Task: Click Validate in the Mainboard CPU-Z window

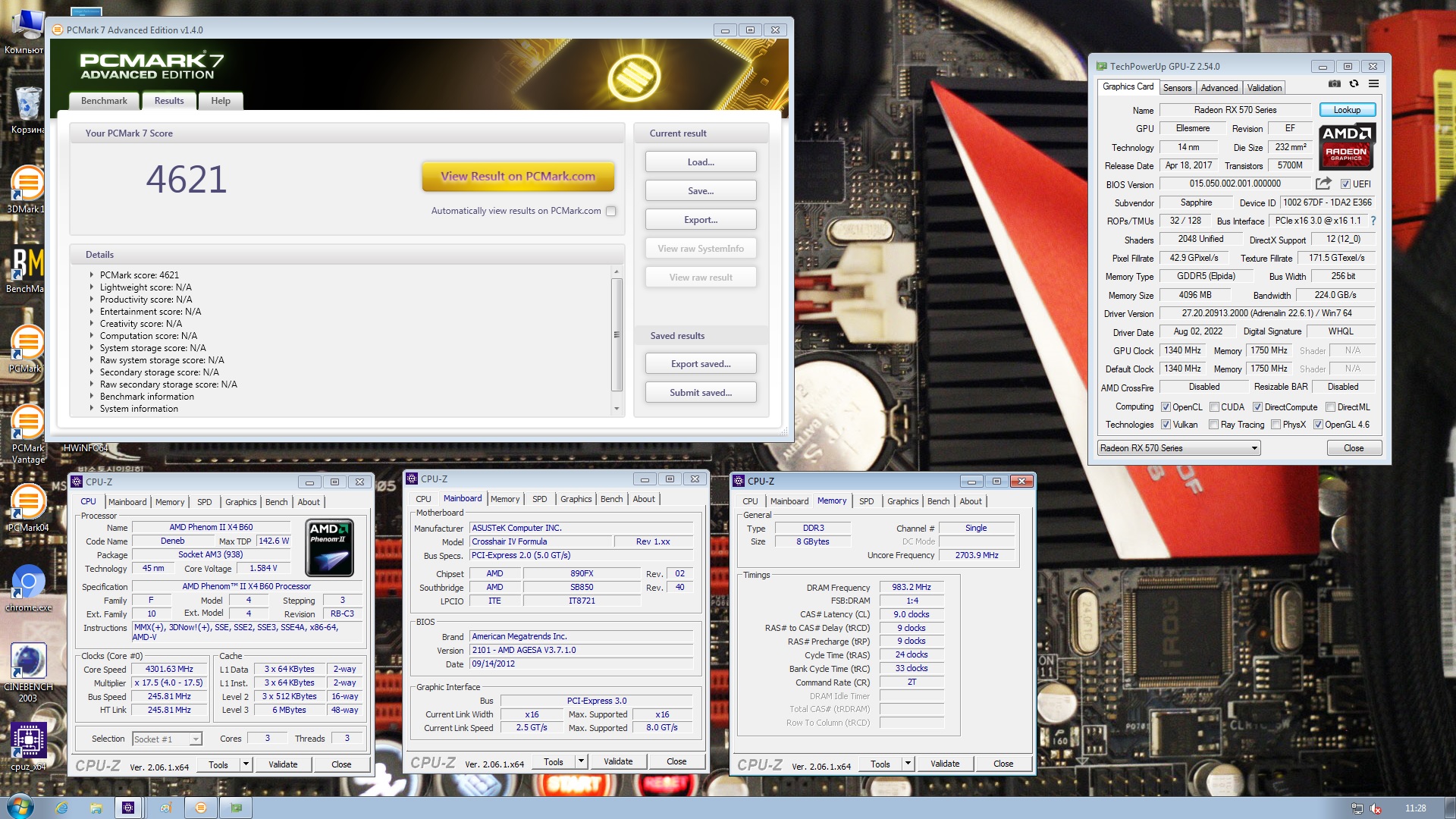Action: pos(618,761)
